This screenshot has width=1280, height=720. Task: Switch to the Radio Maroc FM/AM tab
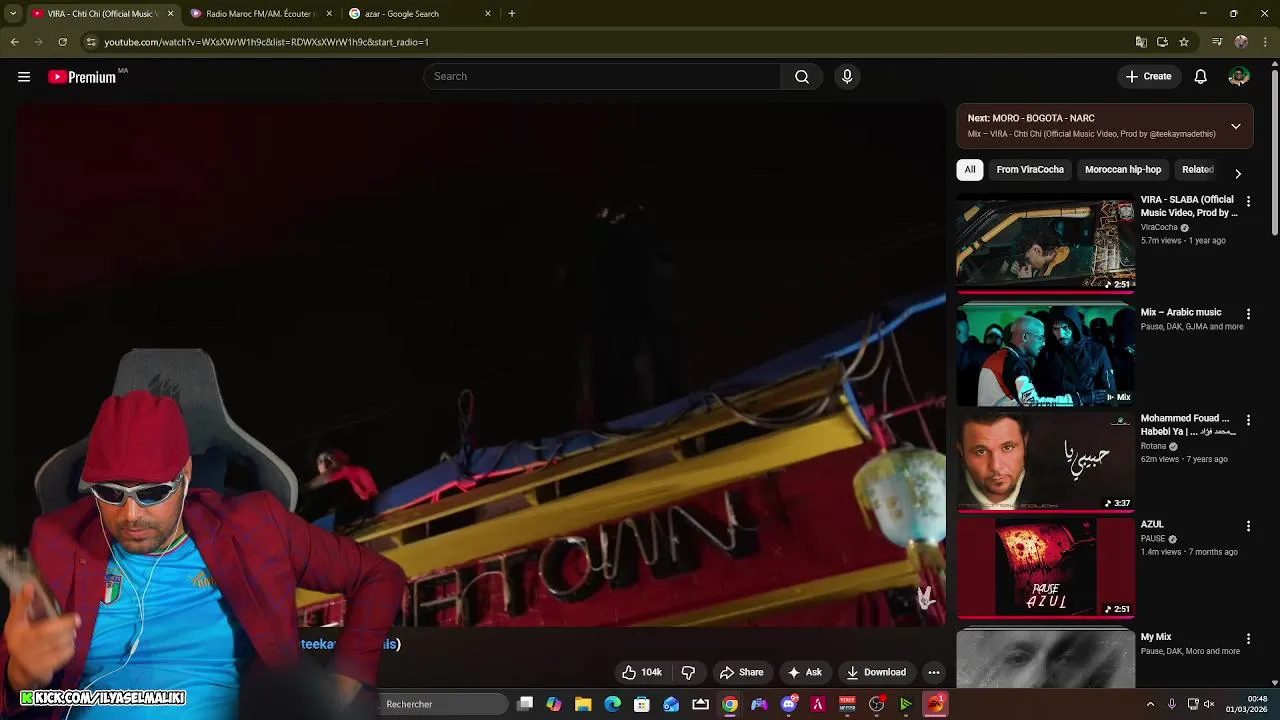coord(260,14)
